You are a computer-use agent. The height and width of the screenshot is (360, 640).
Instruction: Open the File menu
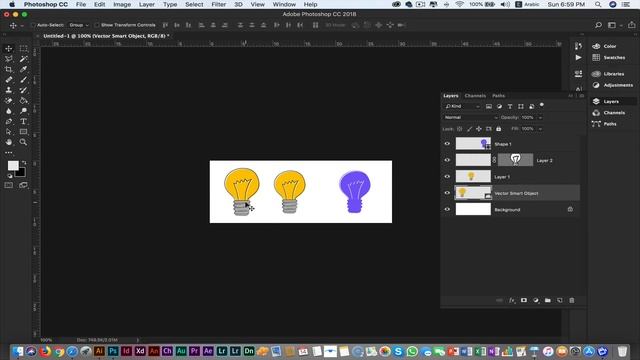[x=81, y=4]
